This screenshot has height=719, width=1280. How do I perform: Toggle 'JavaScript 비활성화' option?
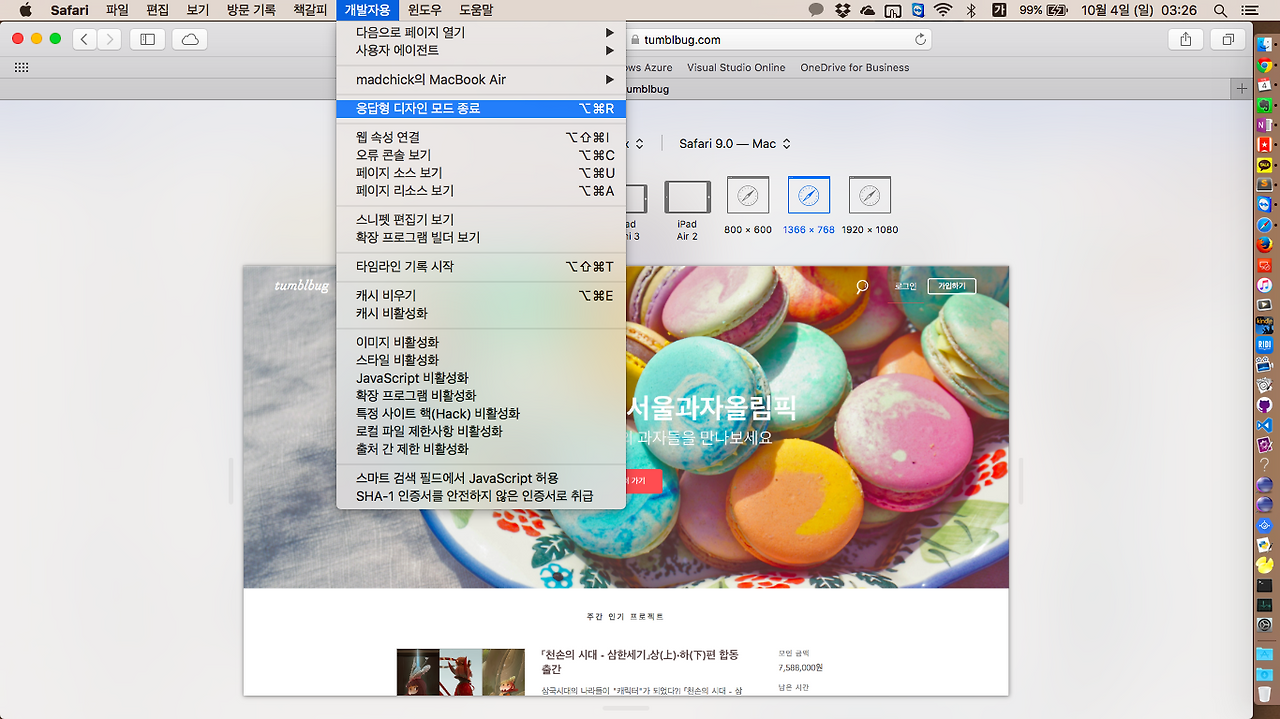(x=481, y=378)
